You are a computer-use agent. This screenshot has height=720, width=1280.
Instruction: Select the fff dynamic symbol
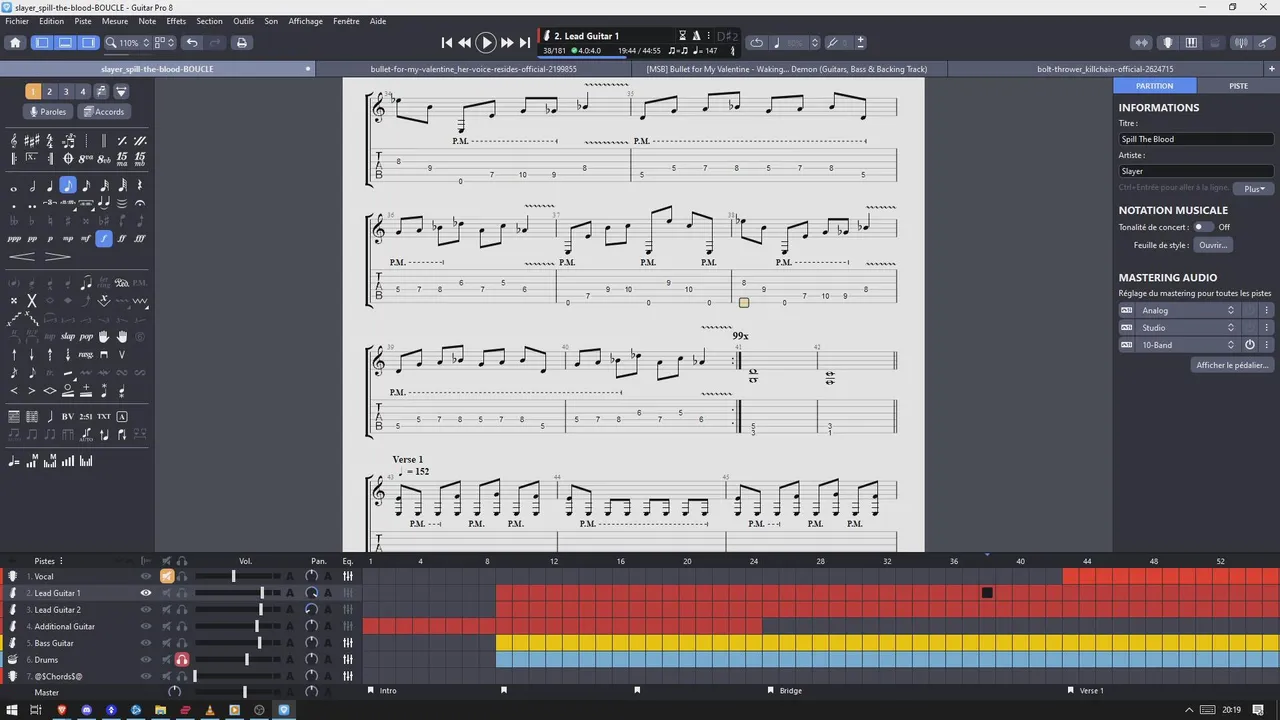click(140, 239)
